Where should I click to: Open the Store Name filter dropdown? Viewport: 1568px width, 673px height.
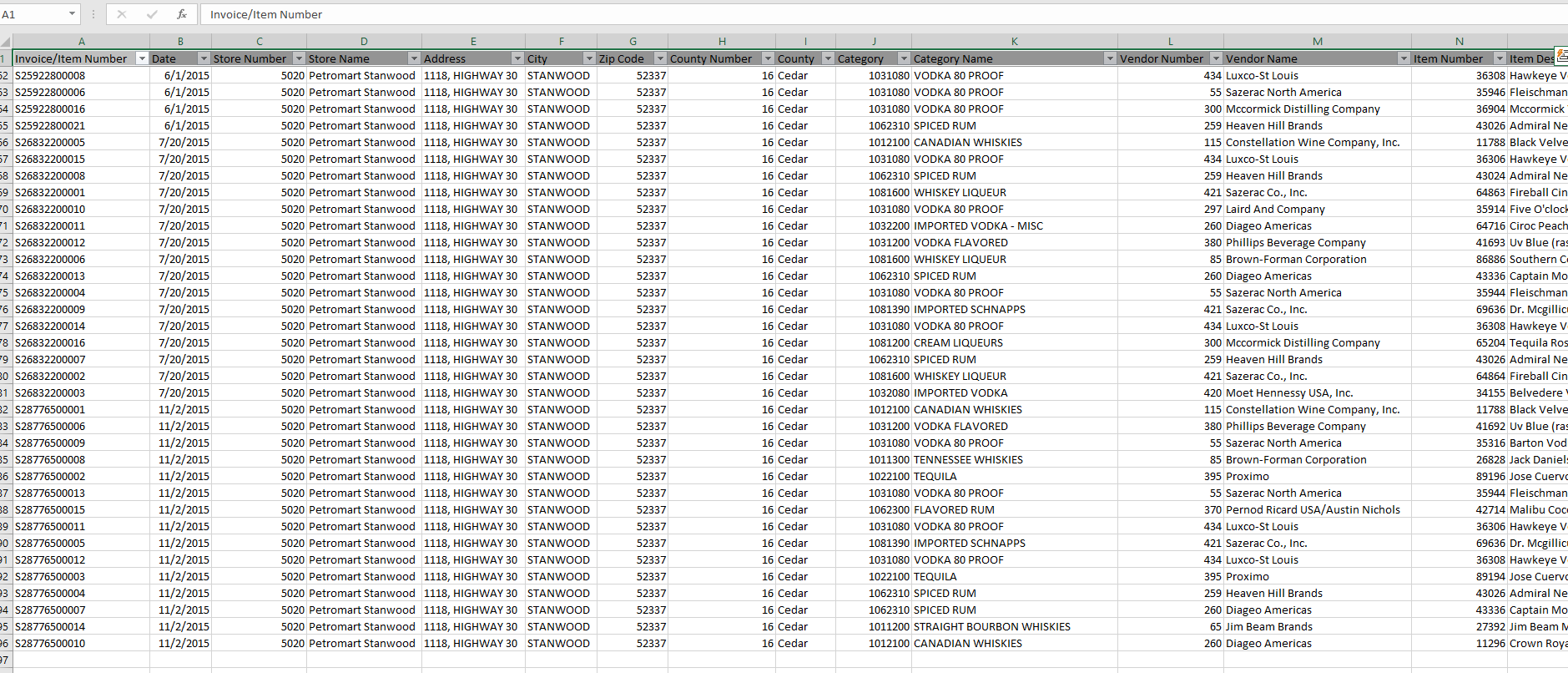(x=414, y=58)
